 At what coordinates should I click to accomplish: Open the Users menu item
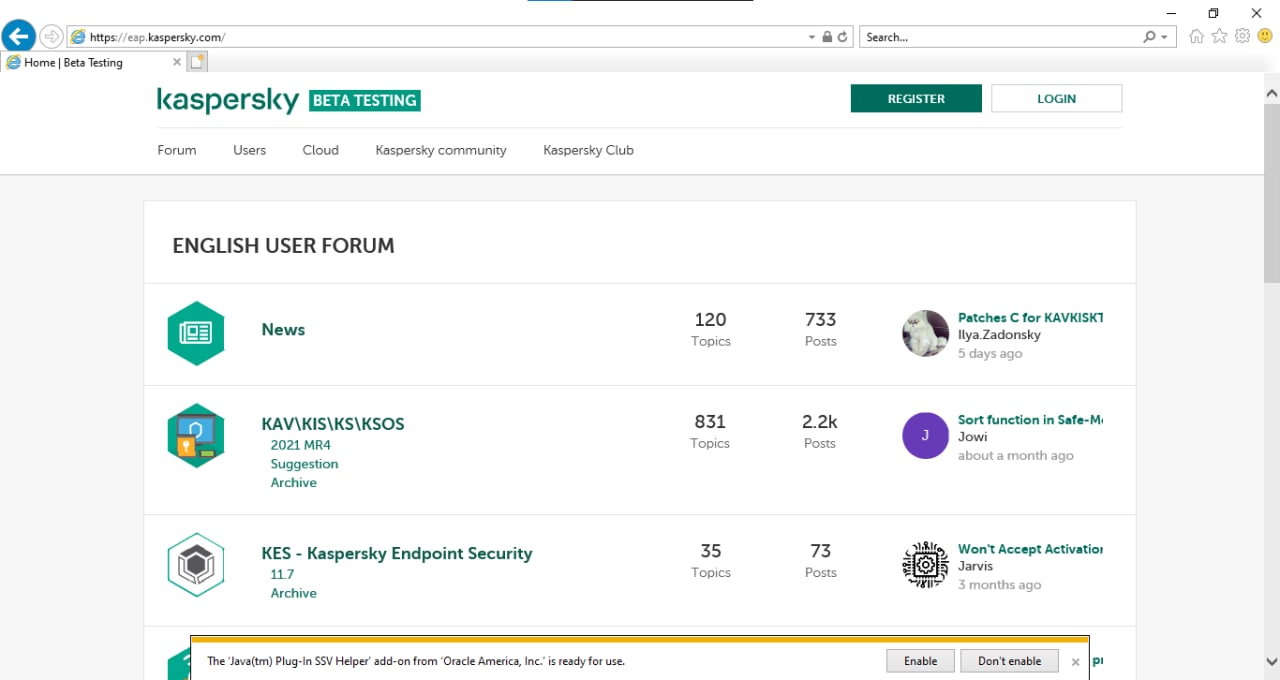pyautogui.click(x=250, y=150)
